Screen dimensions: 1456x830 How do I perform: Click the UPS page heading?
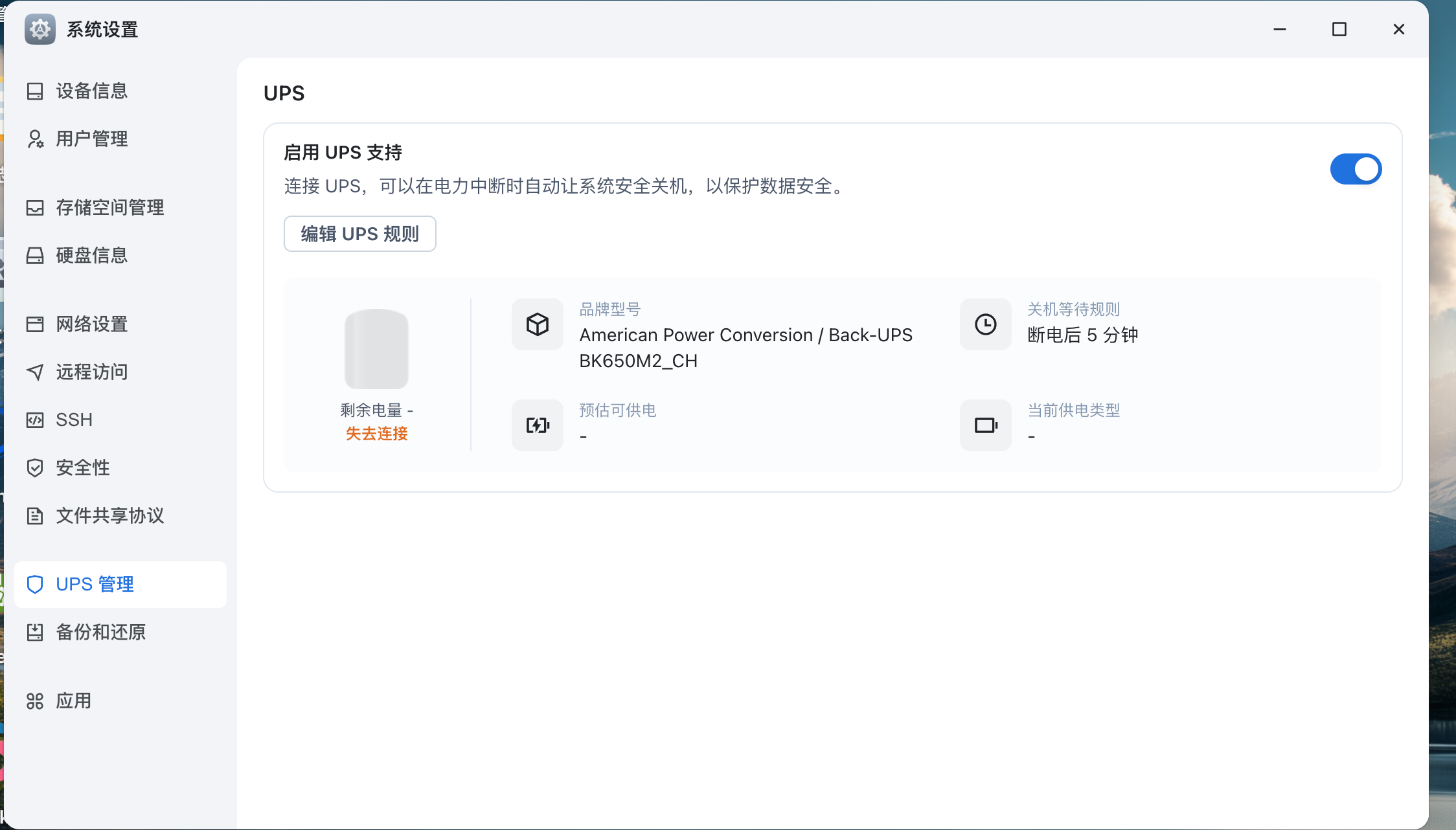click(284, 93)
